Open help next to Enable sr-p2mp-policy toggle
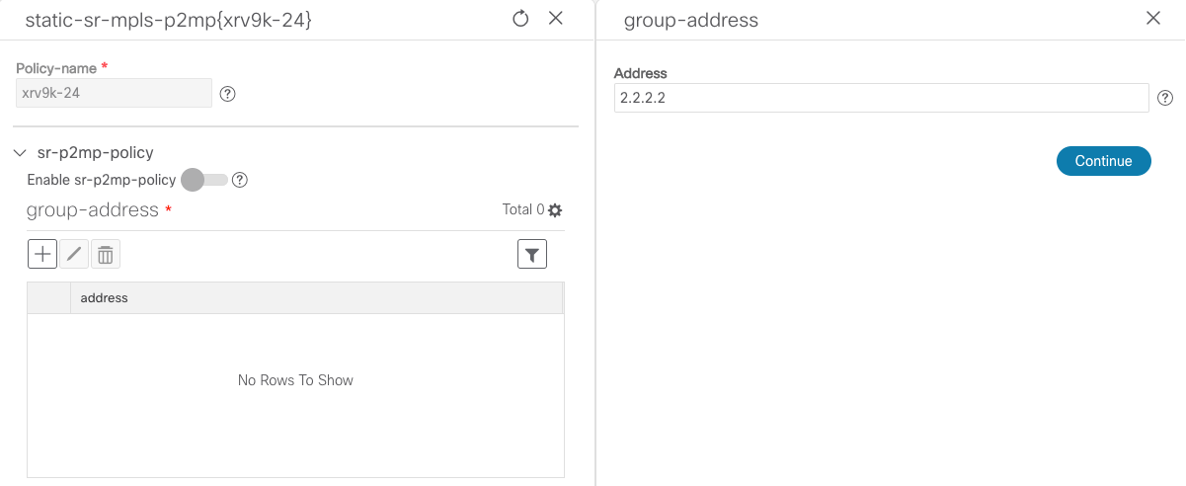 (239, 180)
